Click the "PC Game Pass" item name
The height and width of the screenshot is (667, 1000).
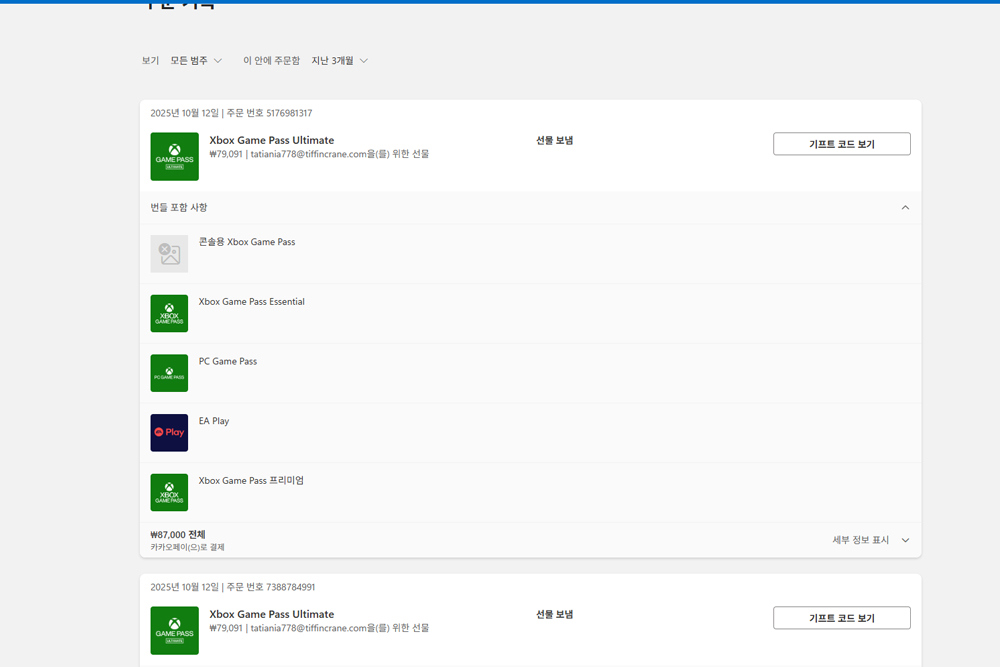228,361
